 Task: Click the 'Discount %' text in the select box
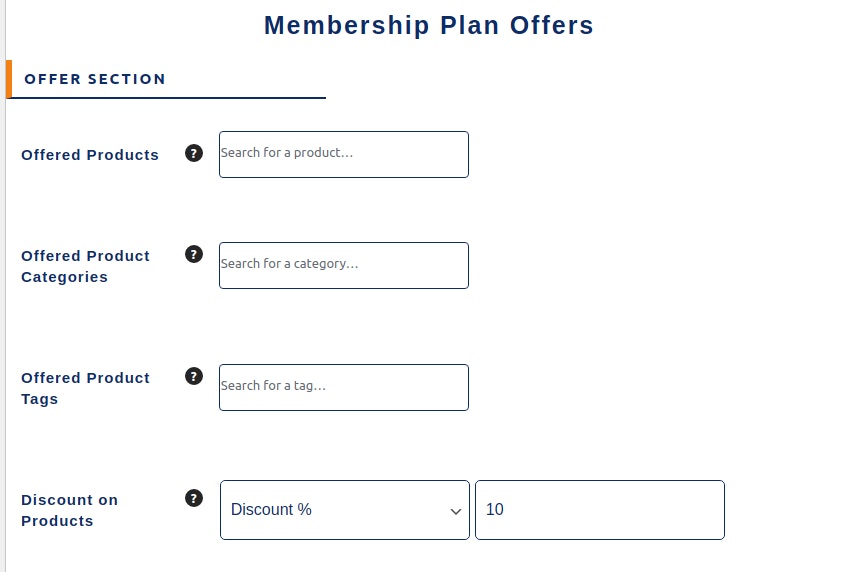click(271, 509)
